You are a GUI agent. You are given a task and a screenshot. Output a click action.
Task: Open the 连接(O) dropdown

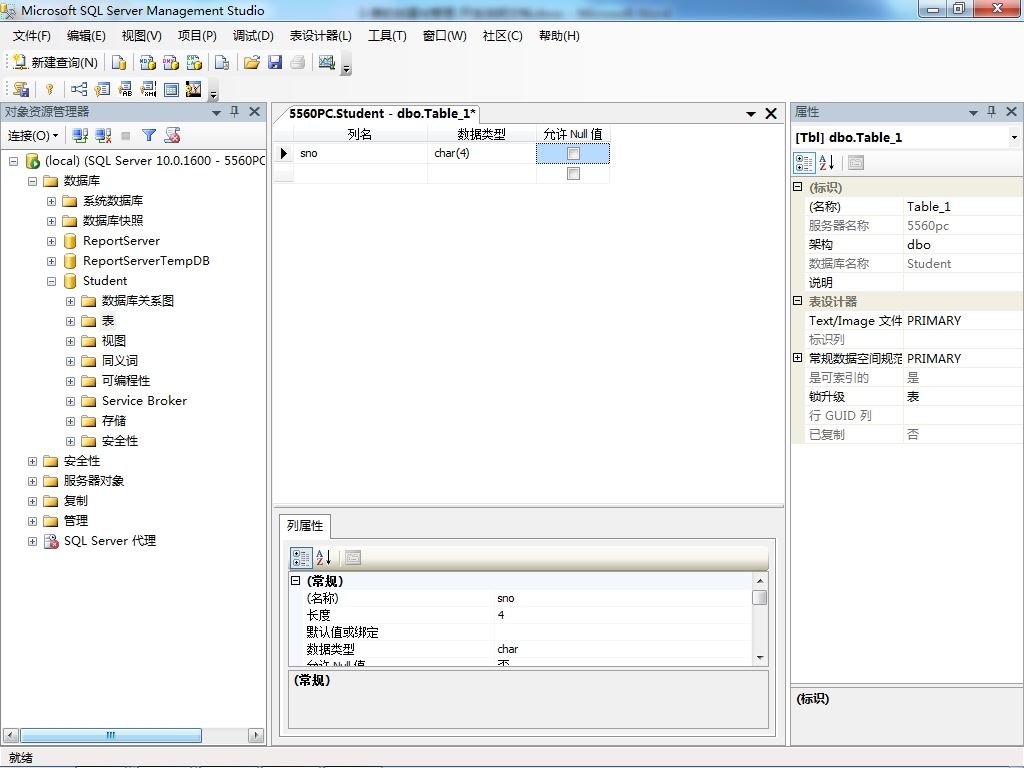click(33, 136)
